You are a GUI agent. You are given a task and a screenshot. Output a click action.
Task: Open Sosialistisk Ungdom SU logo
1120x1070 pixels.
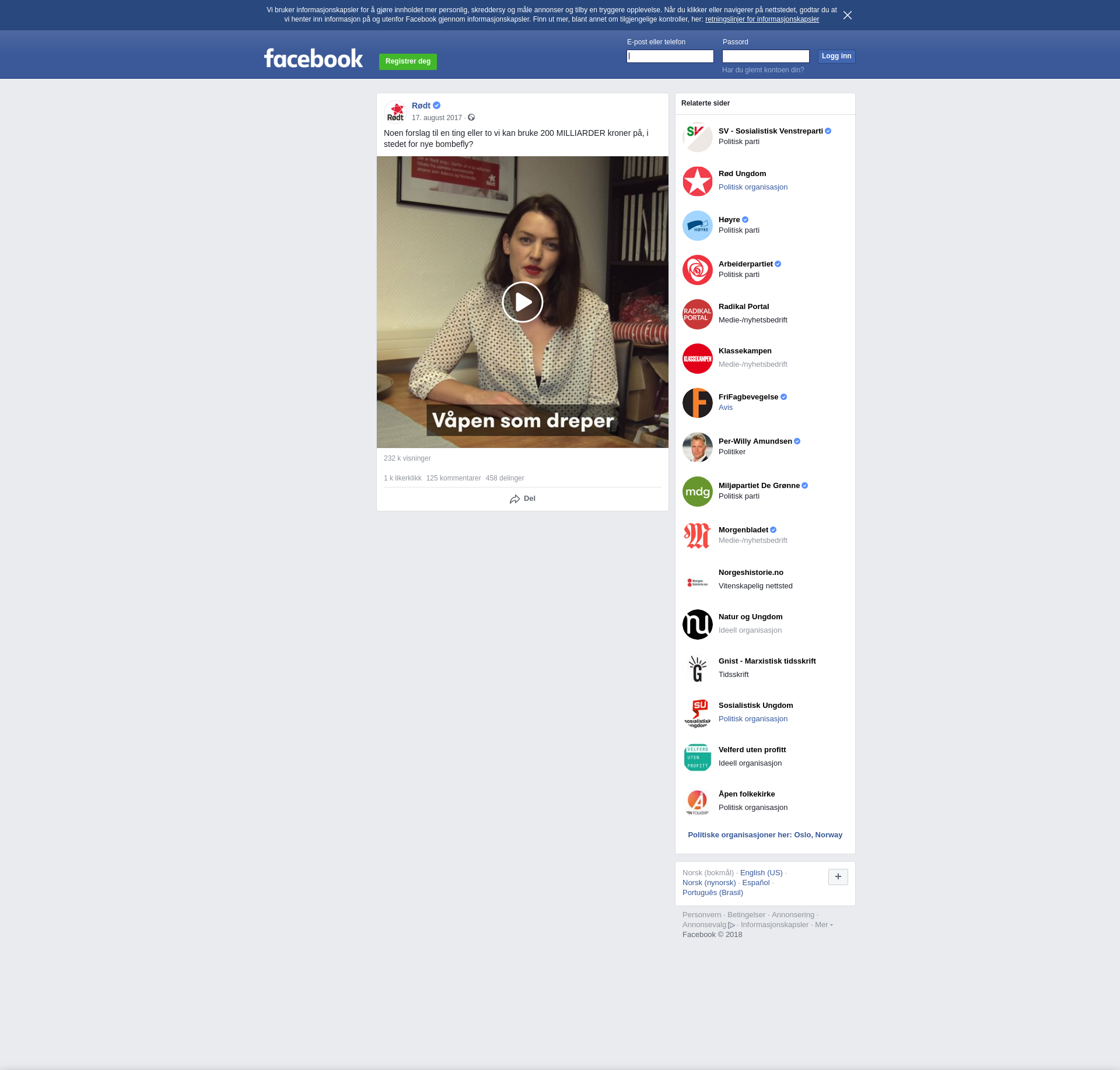(x=698, y=713)
